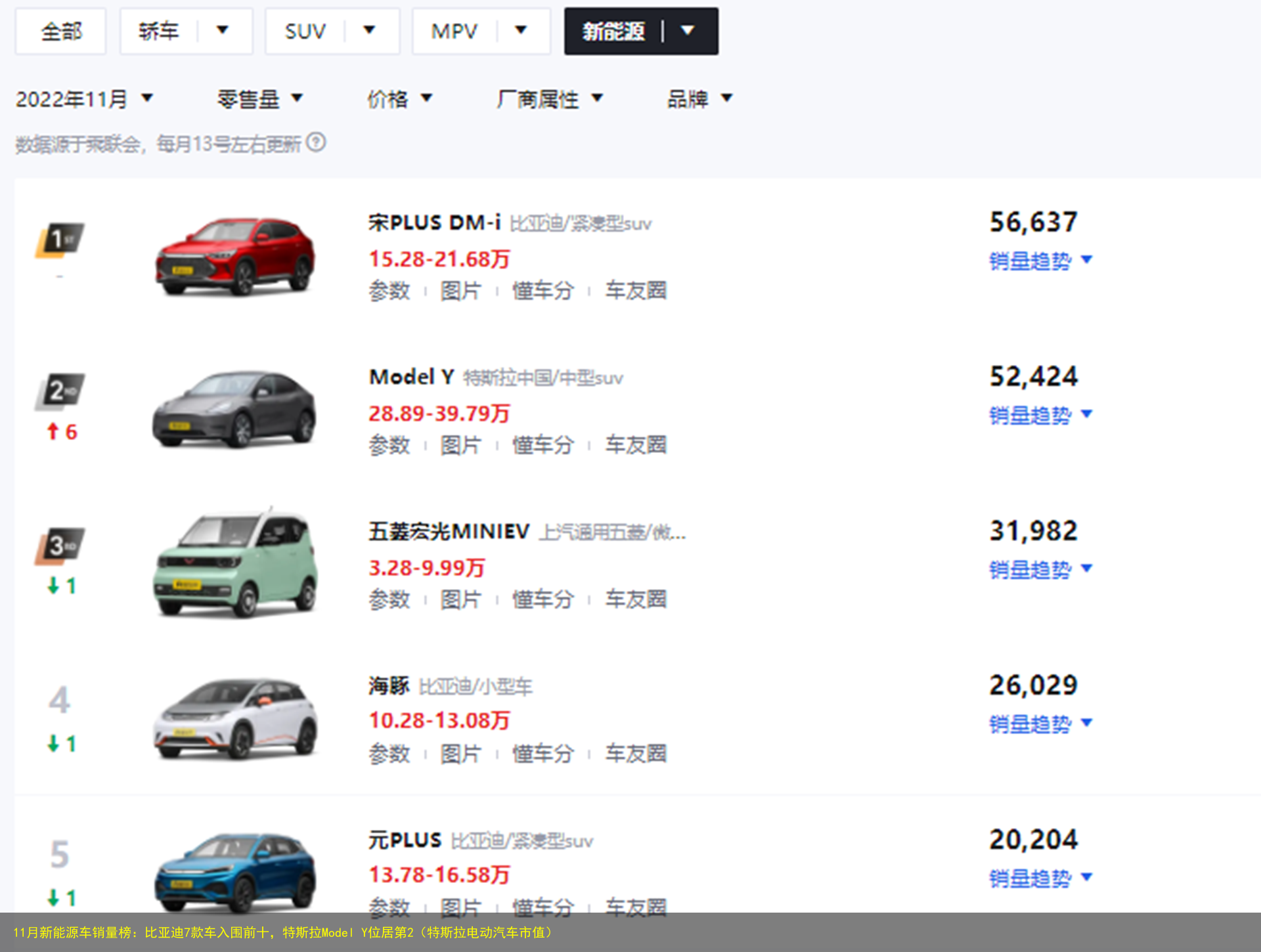Open the 元PLUS title link
This screenshot has height=952, width=1261.
(x=405, y=840)
